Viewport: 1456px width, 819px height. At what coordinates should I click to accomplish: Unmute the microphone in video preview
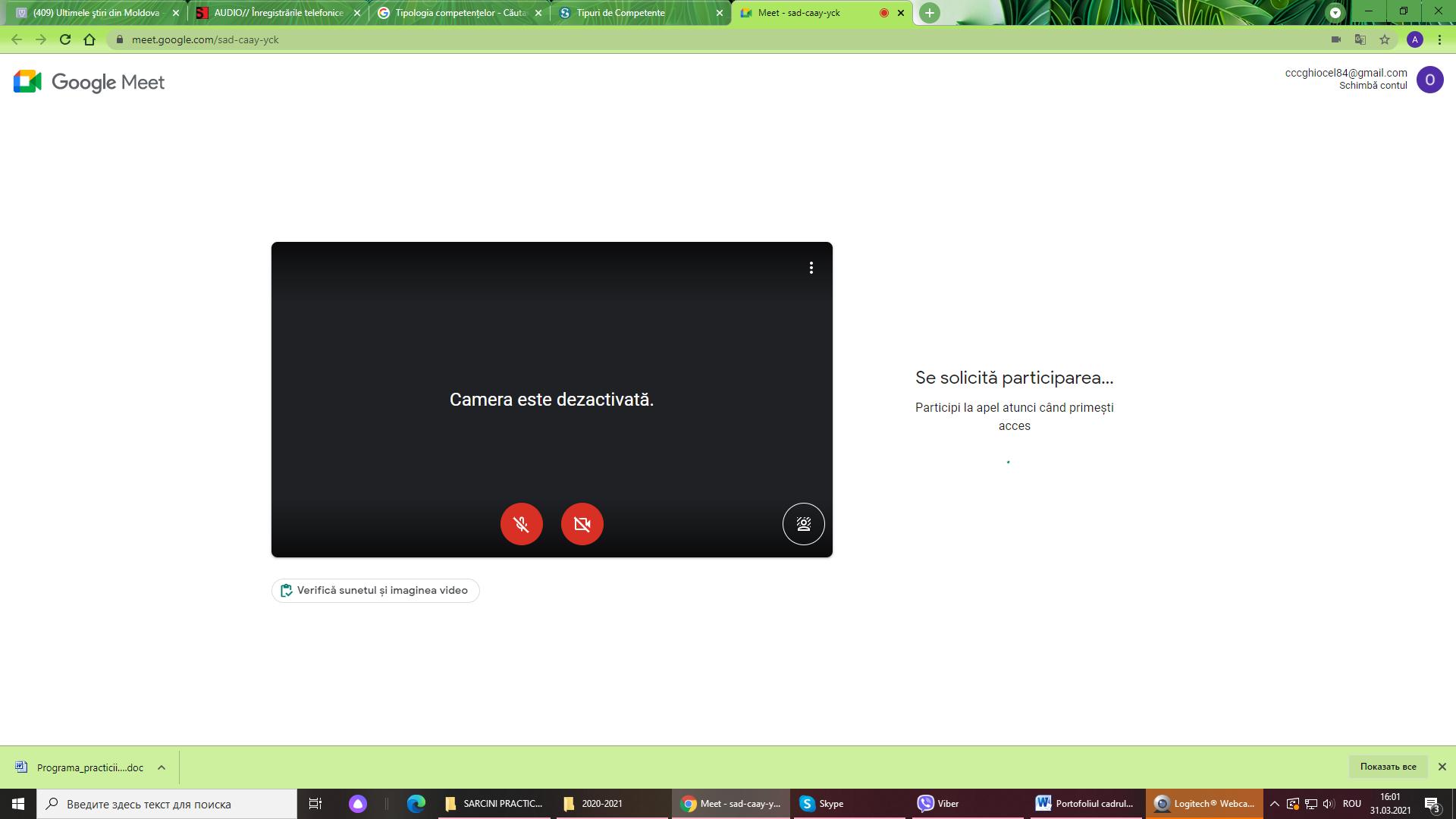[522, 524]
